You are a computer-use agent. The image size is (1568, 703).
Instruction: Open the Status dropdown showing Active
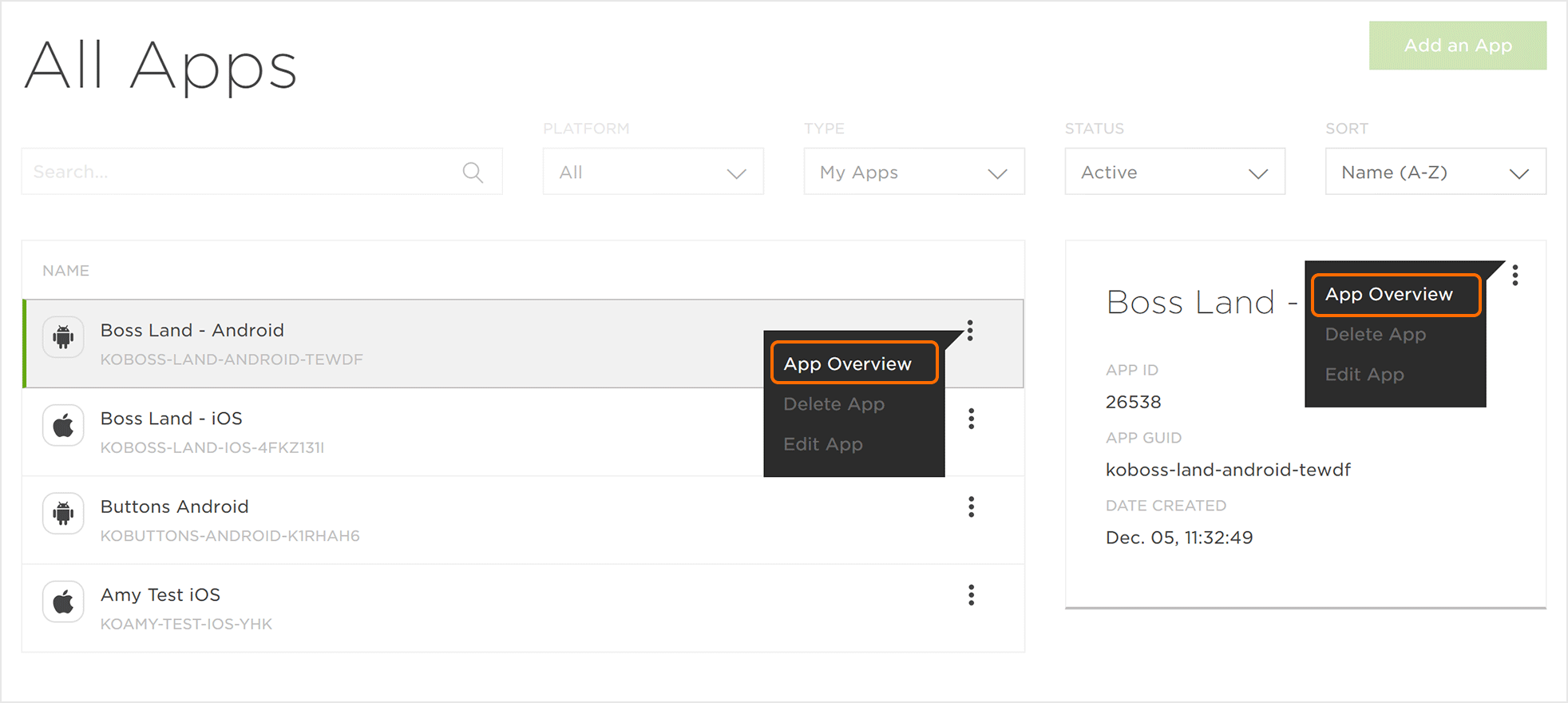tap(1174, 172)
